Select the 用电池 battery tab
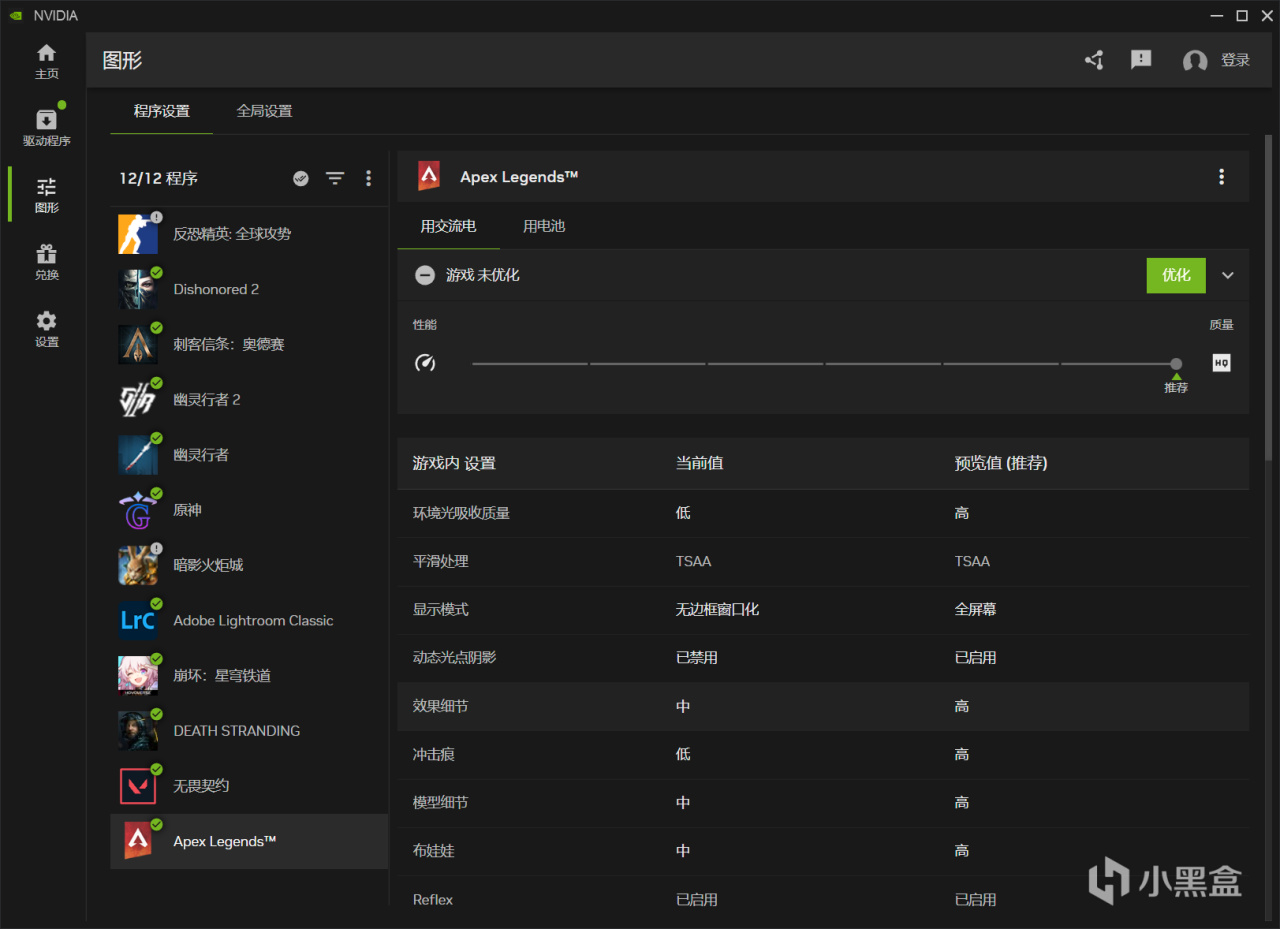1280x929 pixels. tap(544, 226)
